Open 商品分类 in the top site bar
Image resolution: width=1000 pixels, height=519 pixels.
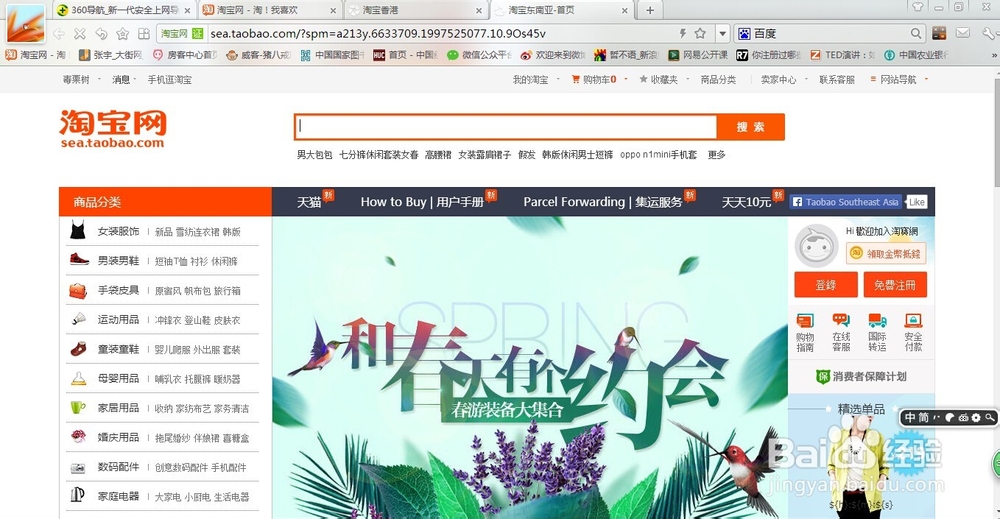(718, 80)
